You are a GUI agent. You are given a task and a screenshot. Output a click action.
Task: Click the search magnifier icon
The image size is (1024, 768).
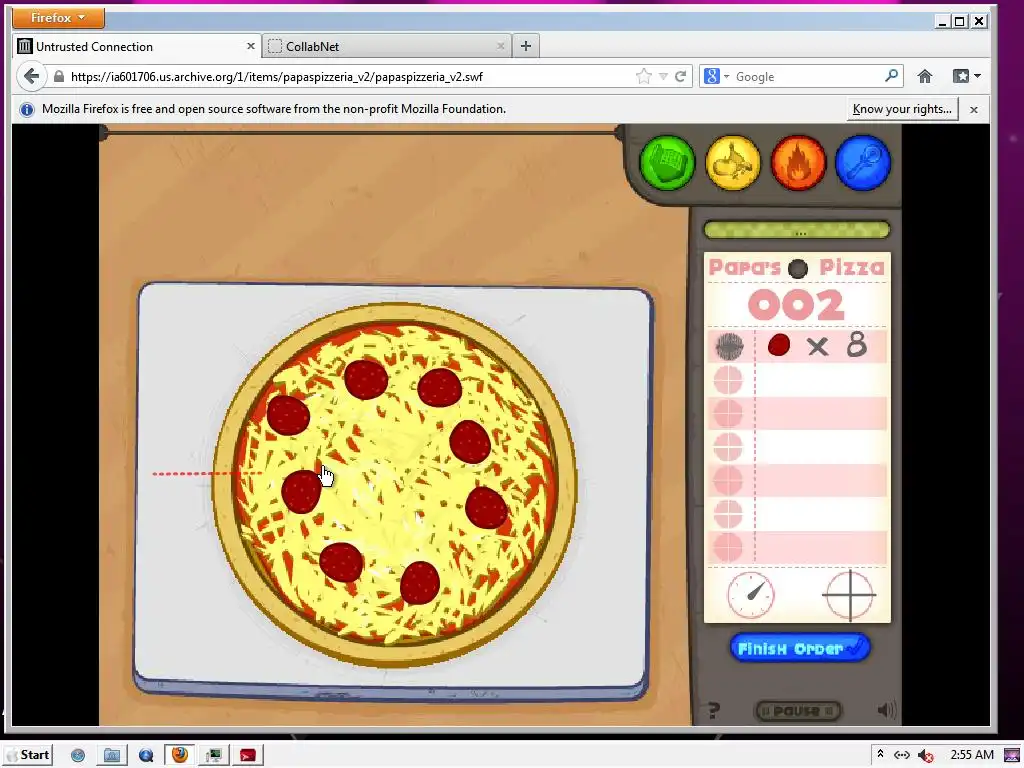tap(891, 76)
